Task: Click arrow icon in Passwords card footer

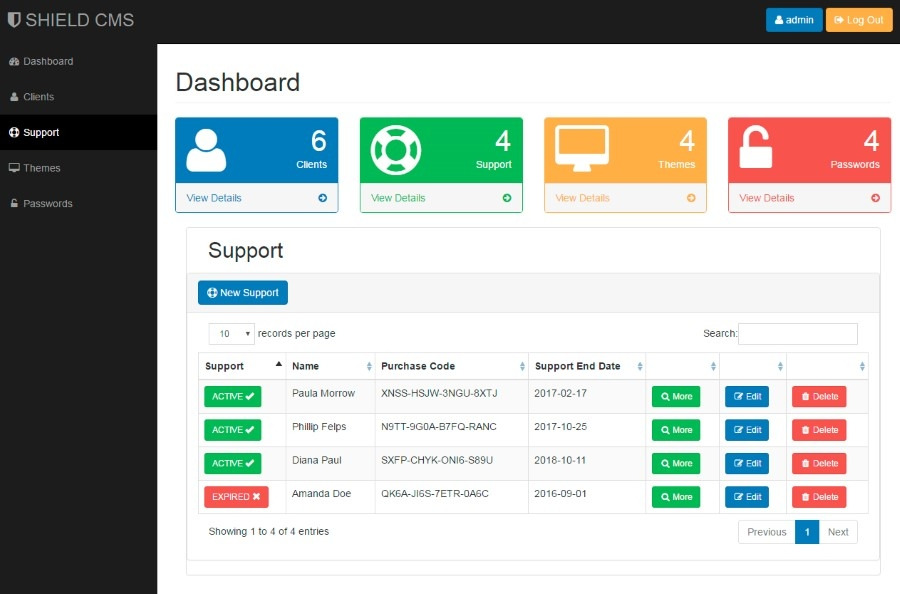Action: pyautogui.click(x=875, y=198)
